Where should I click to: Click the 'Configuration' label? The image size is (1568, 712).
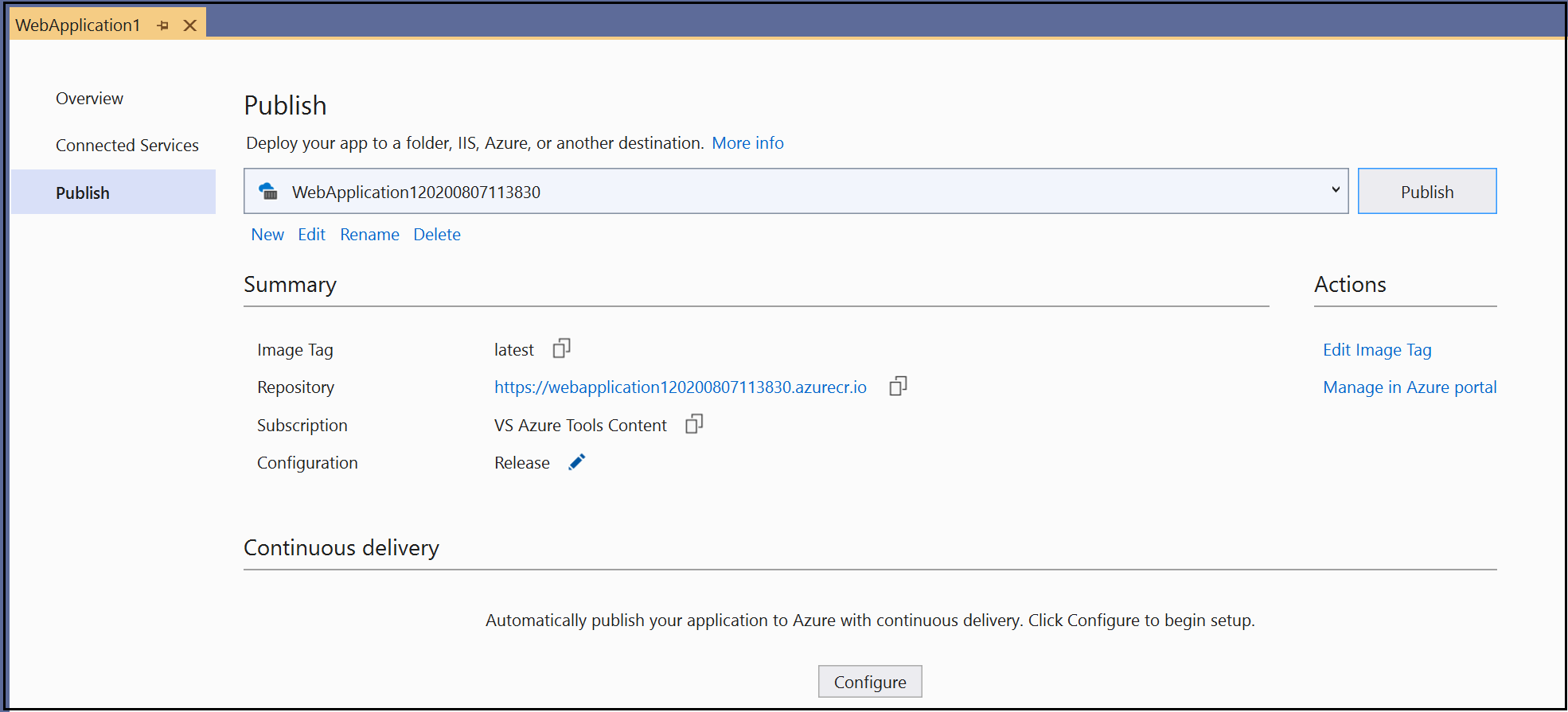(x=307, y=463)
